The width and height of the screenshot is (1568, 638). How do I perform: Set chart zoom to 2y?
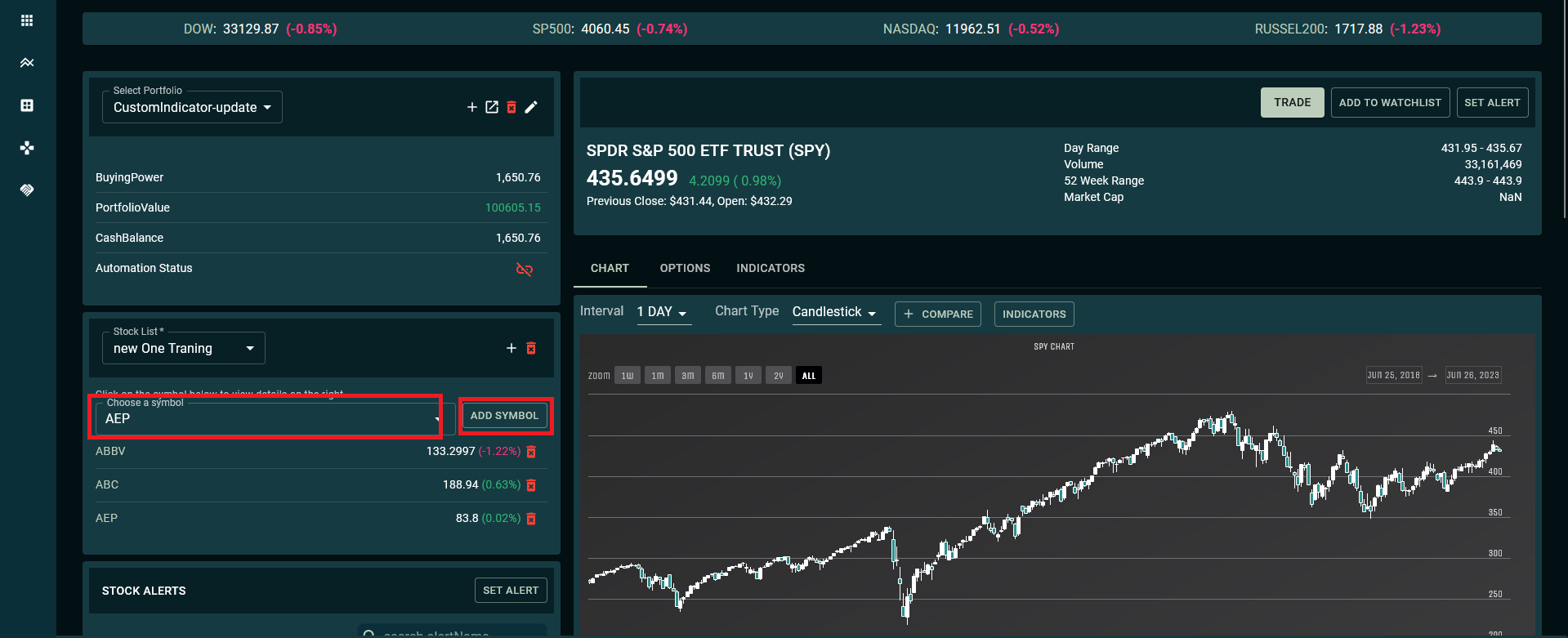click(x=779, y=376)
